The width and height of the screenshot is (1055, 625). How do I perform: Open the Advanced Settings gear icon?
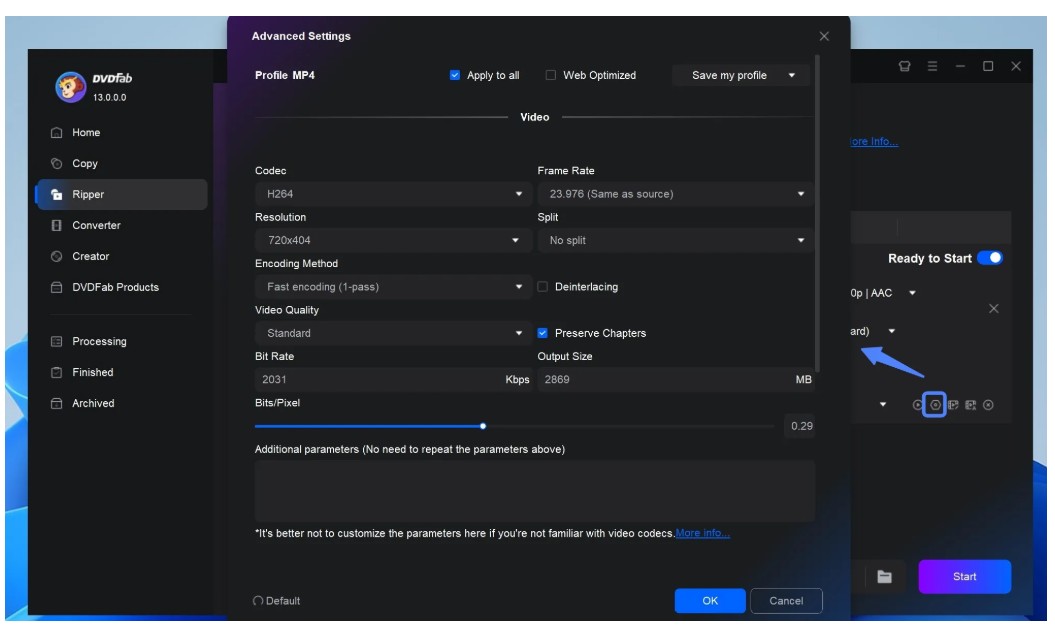point(935,404)
